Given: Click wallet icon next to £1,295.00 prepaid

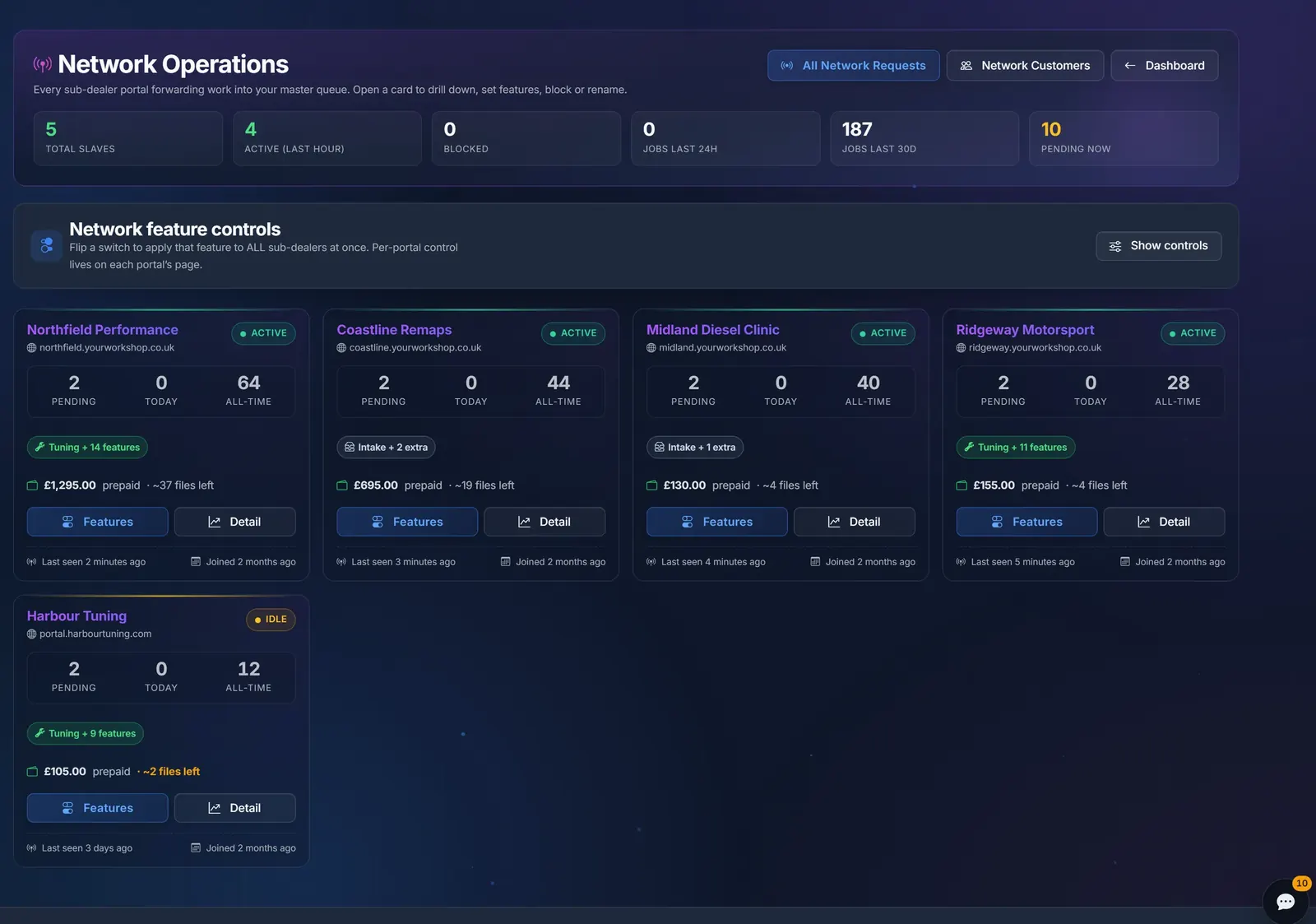Looking at the screenshot, I should pyautogui.click(x=32, y=485).
